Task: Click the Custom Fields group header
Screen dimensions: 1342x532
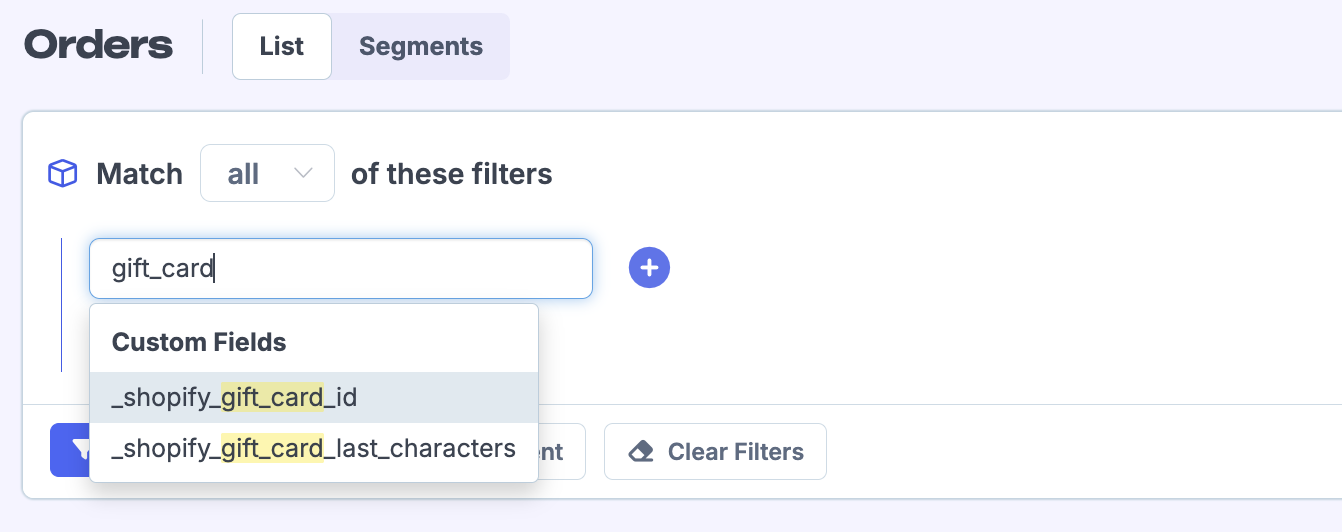Action: pos(199,342)
